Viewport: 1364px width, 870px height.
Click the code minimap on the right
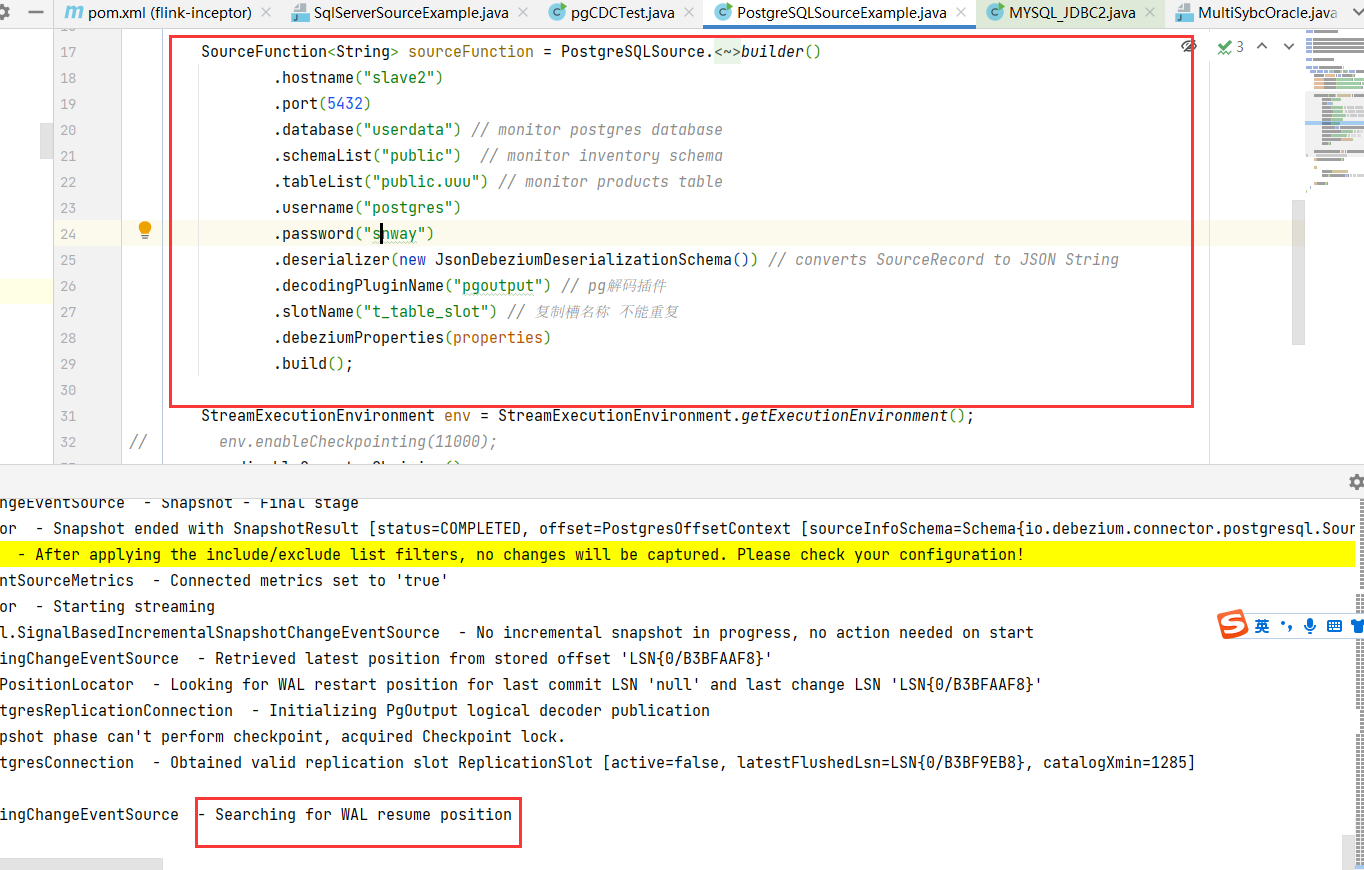pos(1334,110)
